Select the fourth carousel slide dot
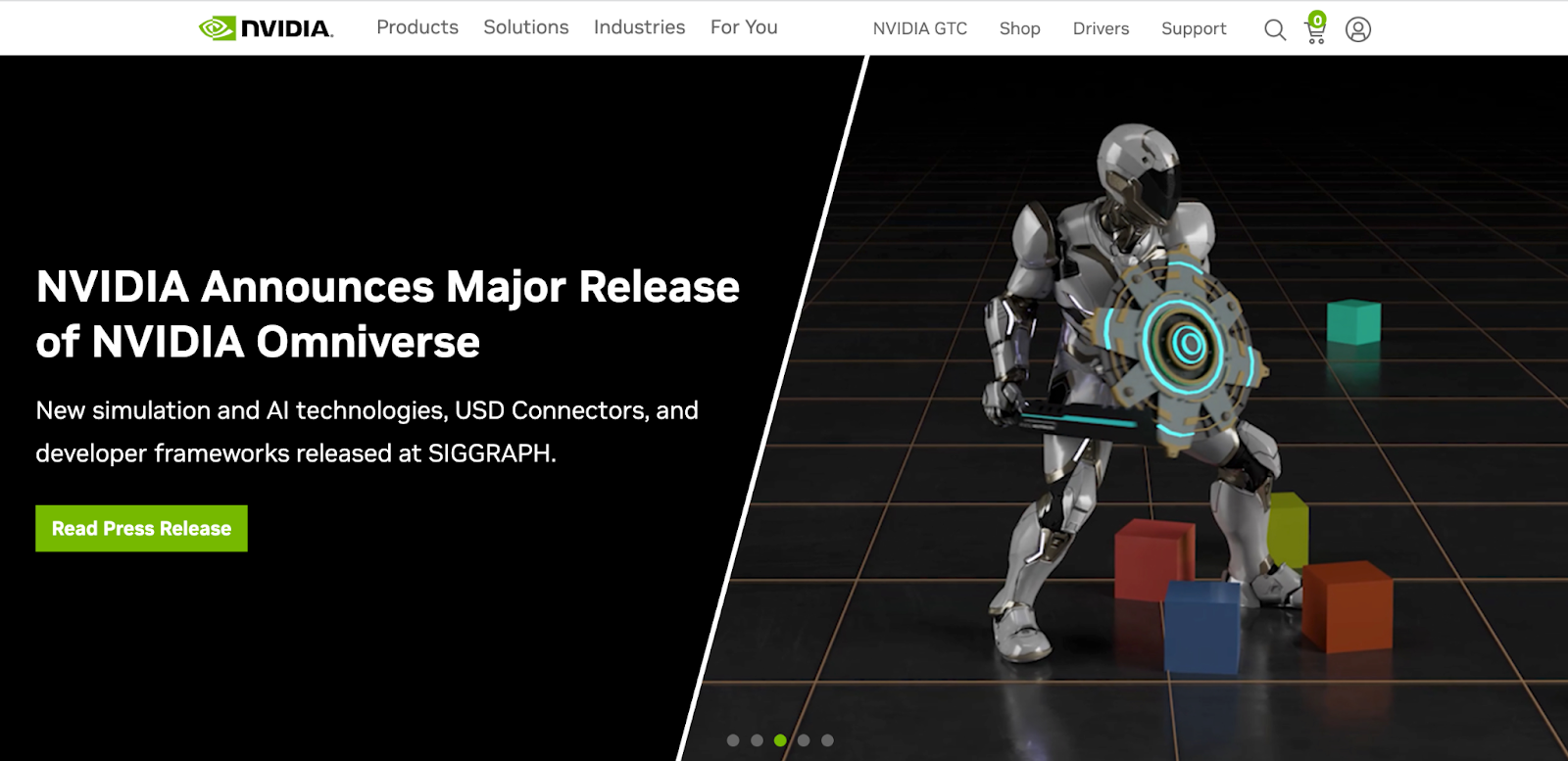This screenshot has width=1568, height=761. pyautogui.click(x=804, y=740)
